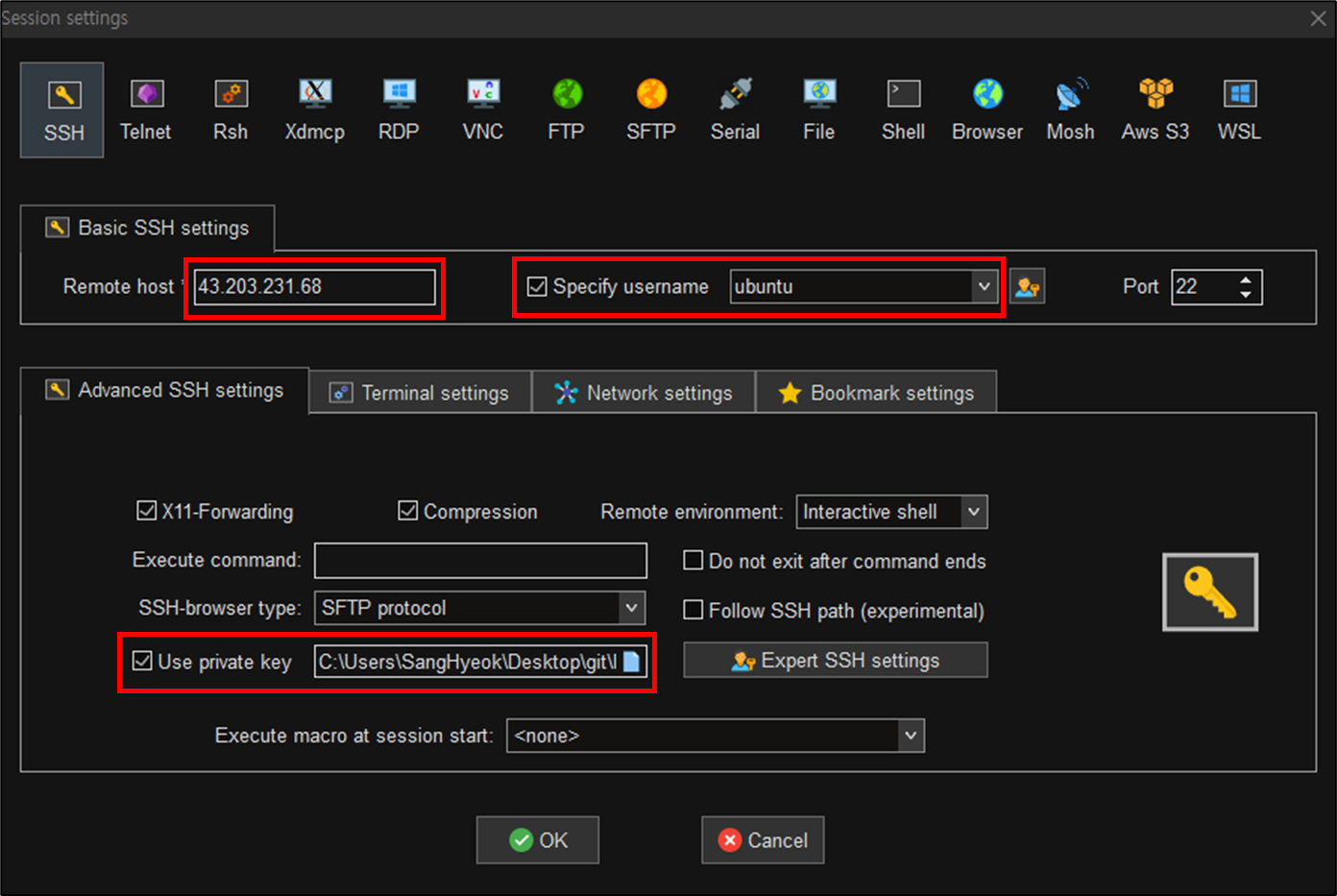Image resolution: width=1337 pixels, height=896 pixels.
Task: Open Expert SSH settings
Action: 836,661
